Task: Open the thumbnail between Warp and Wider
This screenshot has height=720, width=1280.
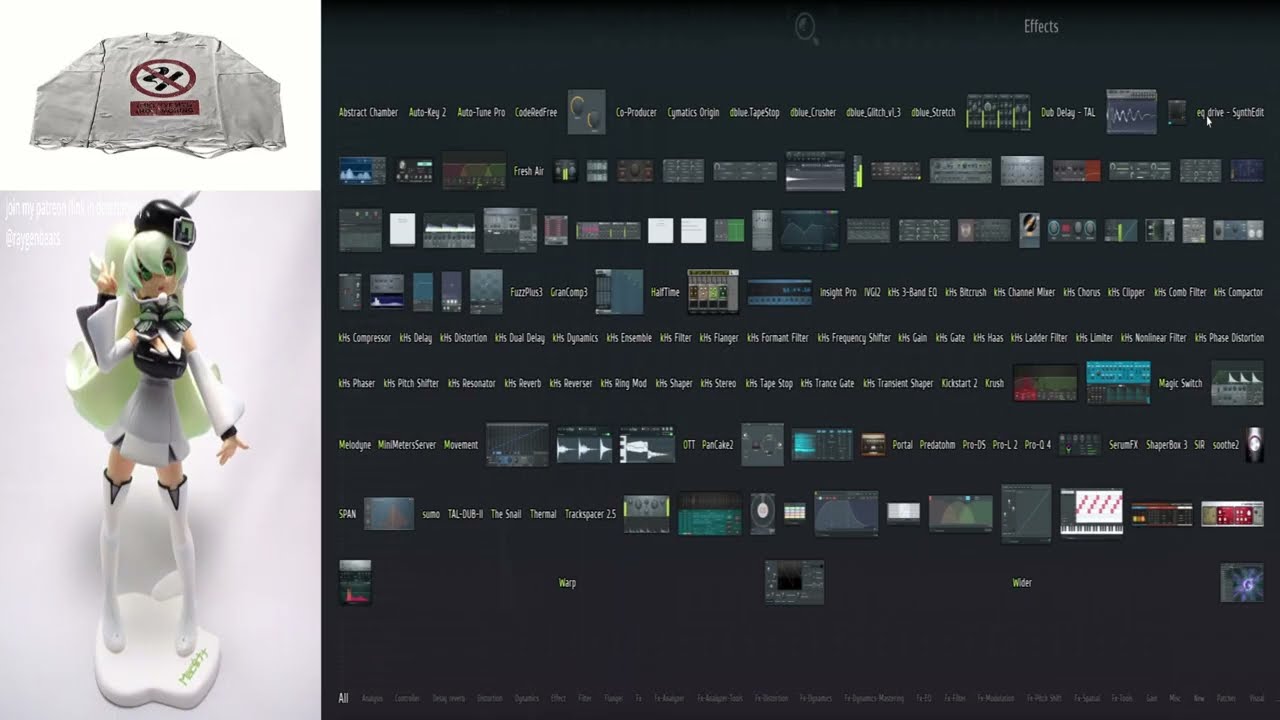Action: (794, 582)
